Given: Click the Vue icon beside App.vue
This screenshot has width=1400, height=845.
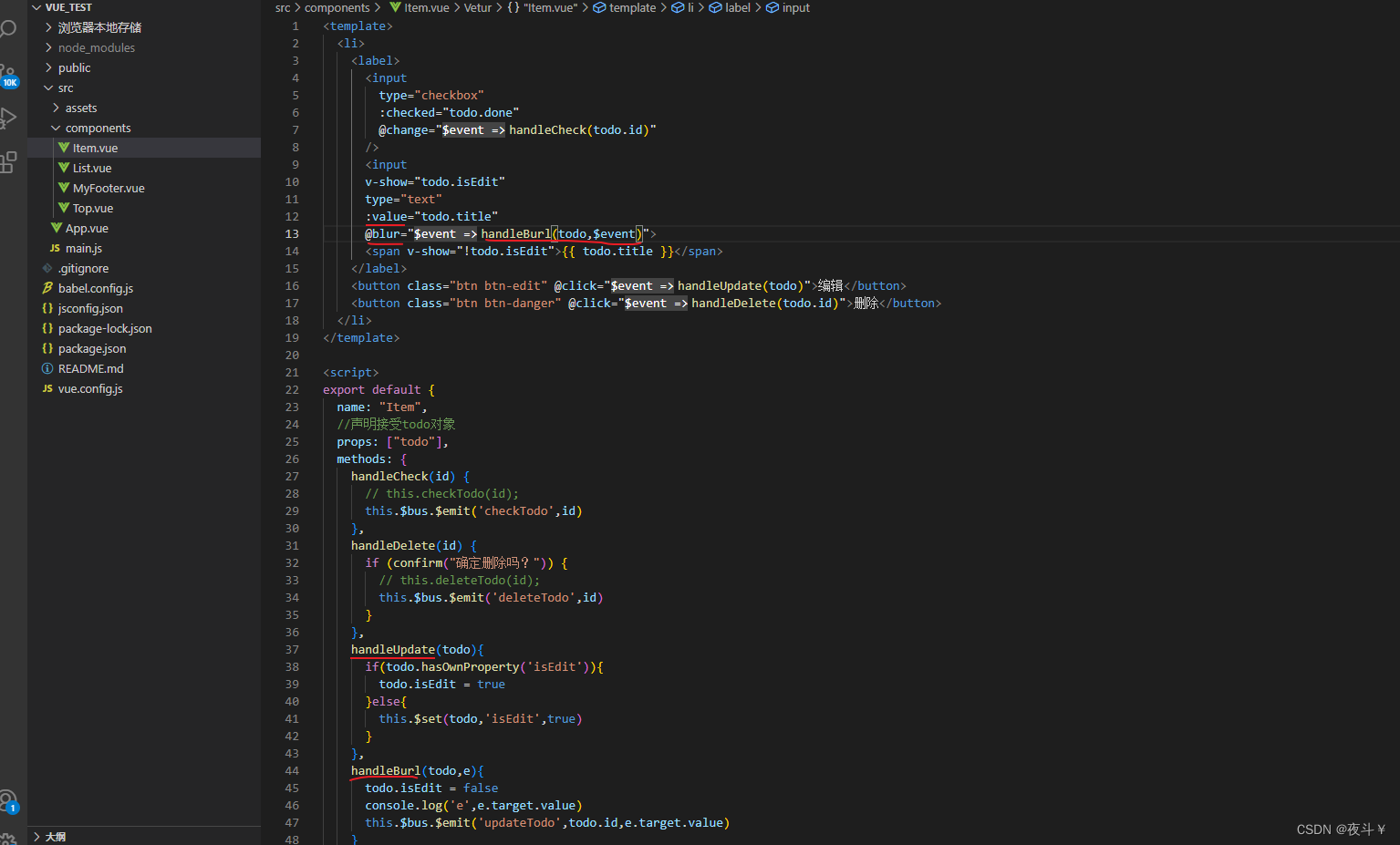Looking at the screenshot, I should click(x=57, y=228).
